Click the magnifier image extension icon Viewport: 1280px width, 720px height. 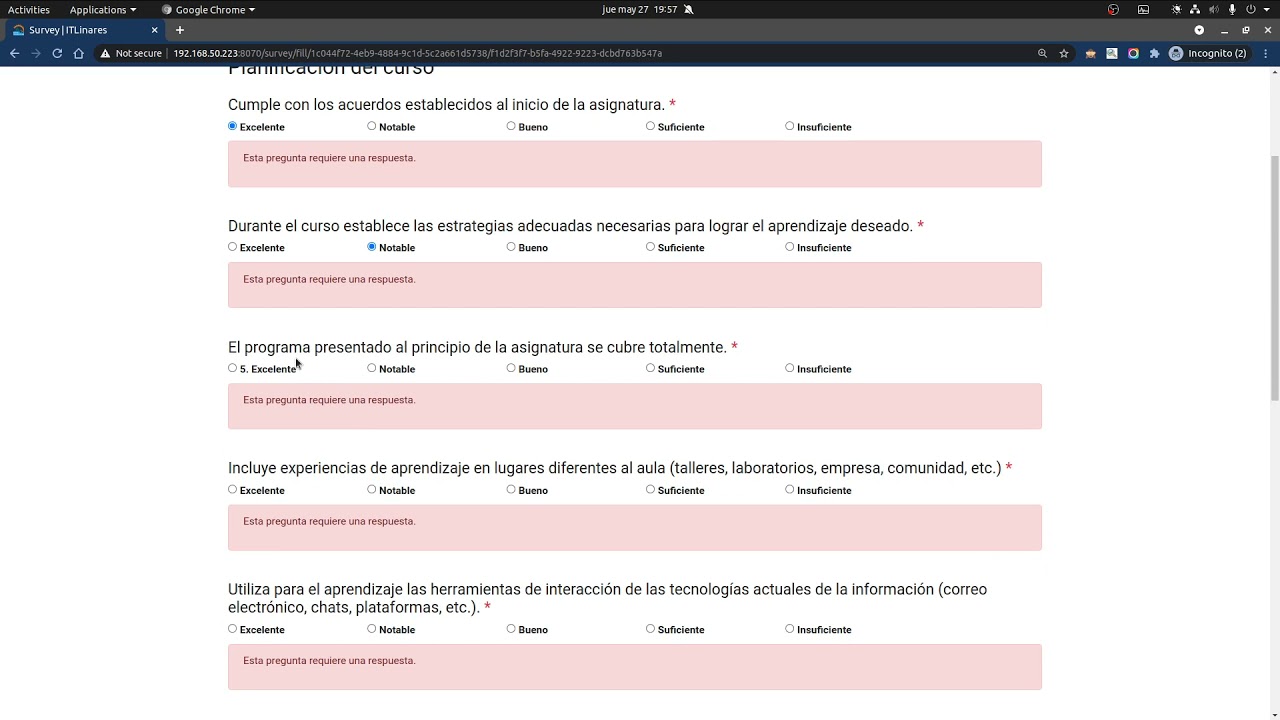coord(1112,53)
